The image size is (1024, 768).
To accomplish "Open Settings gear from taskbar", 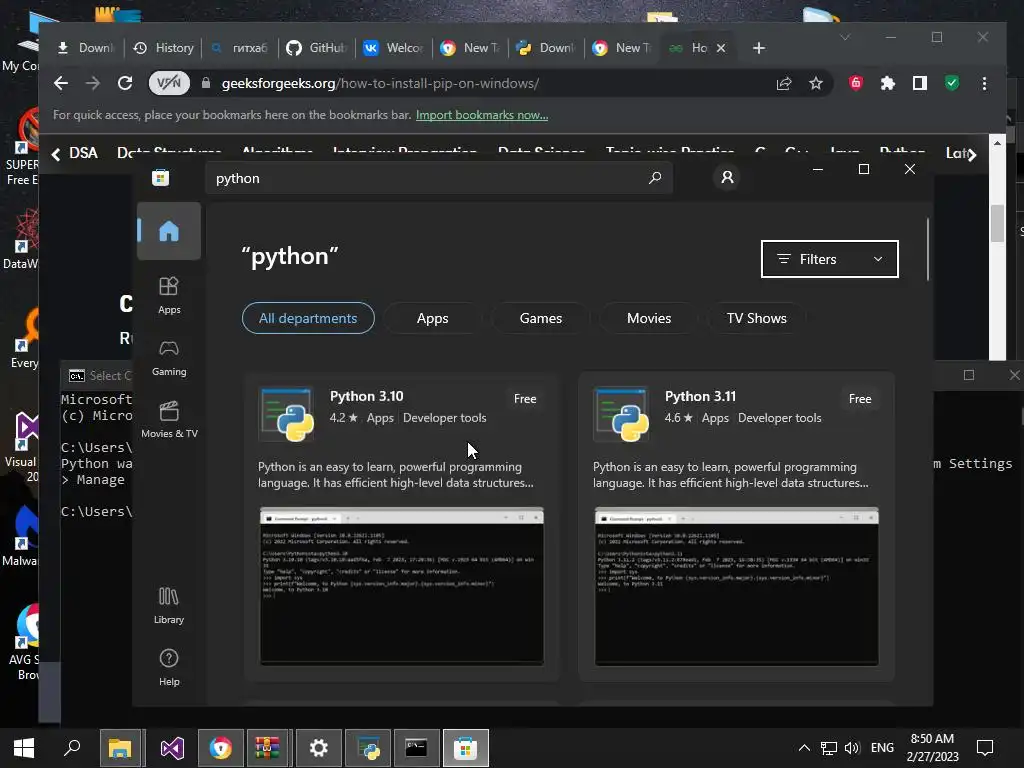I will (x=319, y=748).
